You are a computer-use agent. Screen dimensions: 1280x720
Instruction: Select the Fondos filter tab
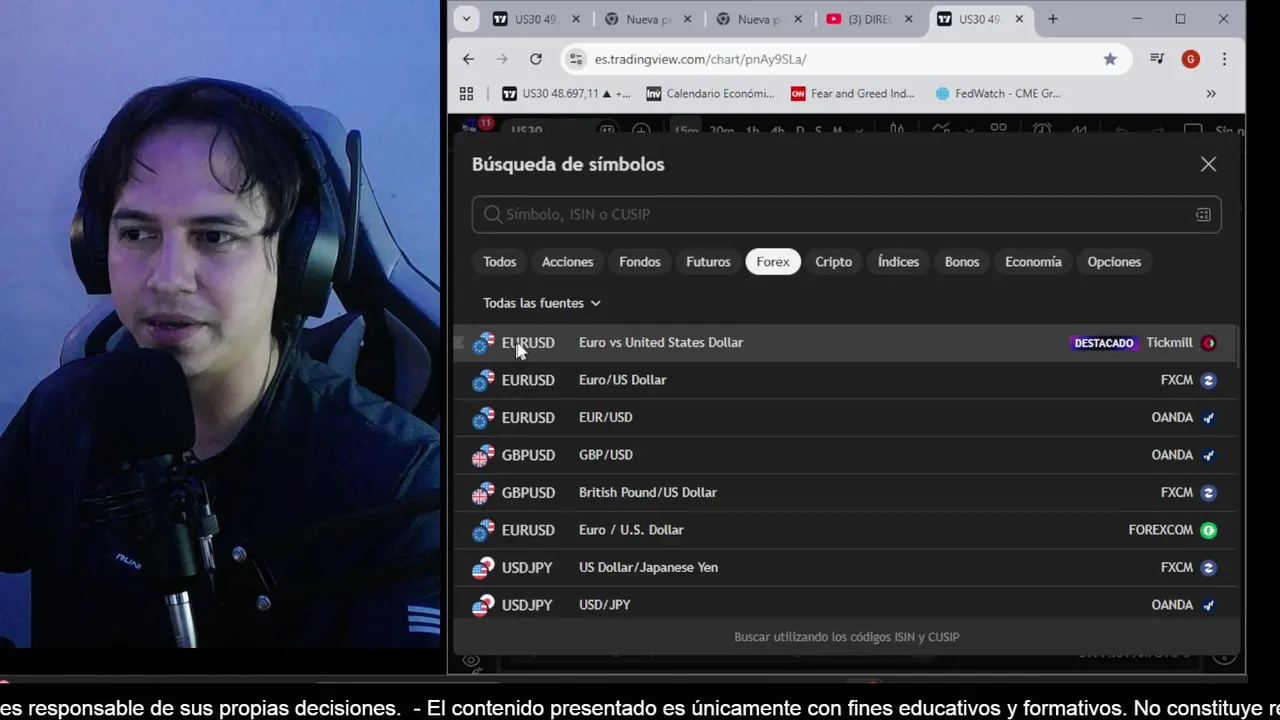point(639,262)
